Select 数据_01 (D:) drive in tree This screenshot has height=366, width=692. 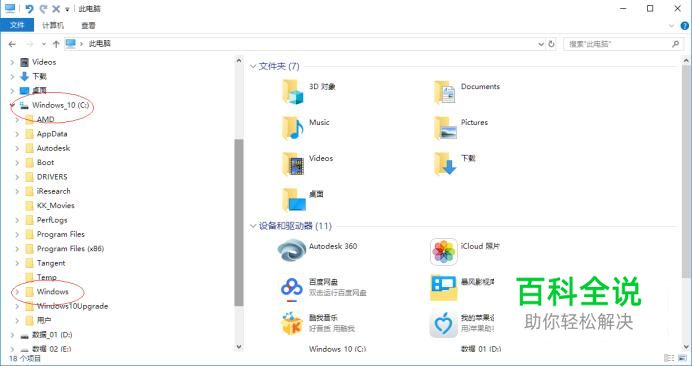pos(52,335)
